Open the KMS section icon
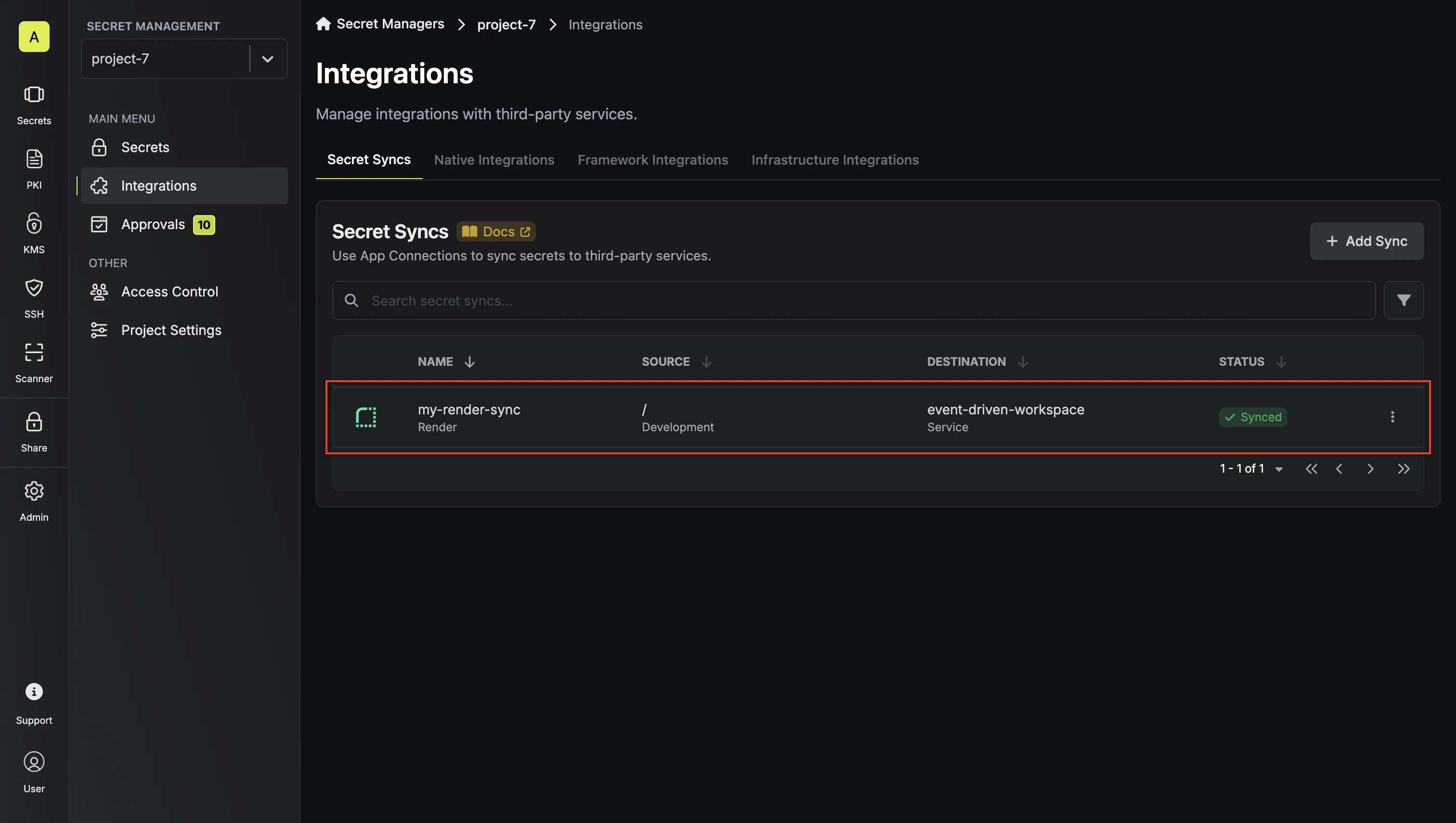Image resolution: width=1456 pixels, height=823 pixels. pos(34,234)
